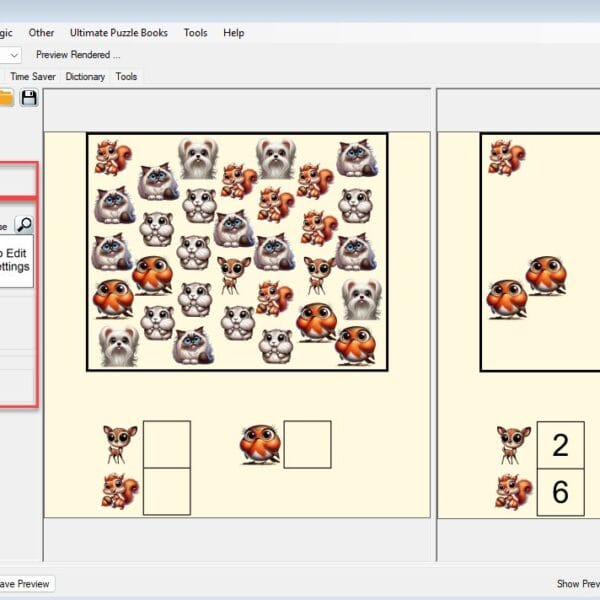Click the empty answer box beside the robin

point(307,445)
